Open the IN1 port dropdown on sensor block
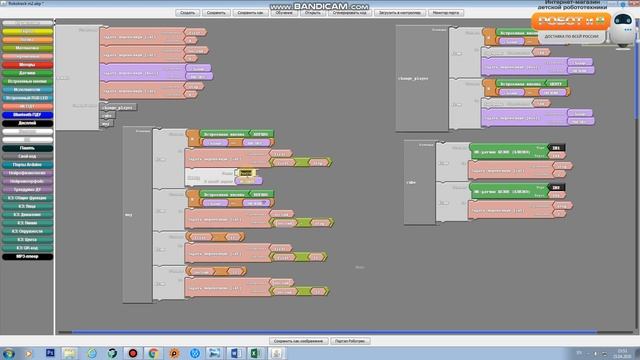The image size is (640, 360). [x=556, y=147]
